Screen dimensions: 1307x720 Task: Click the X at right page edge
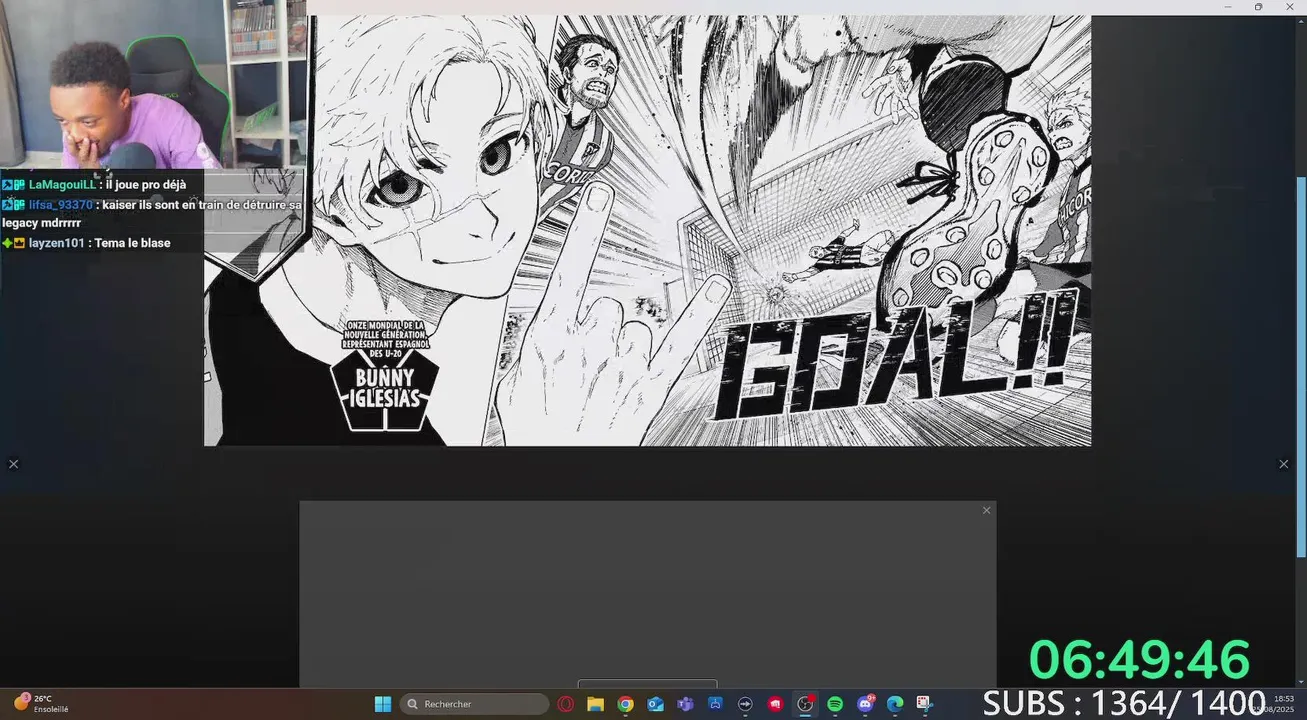point(1284,464)
